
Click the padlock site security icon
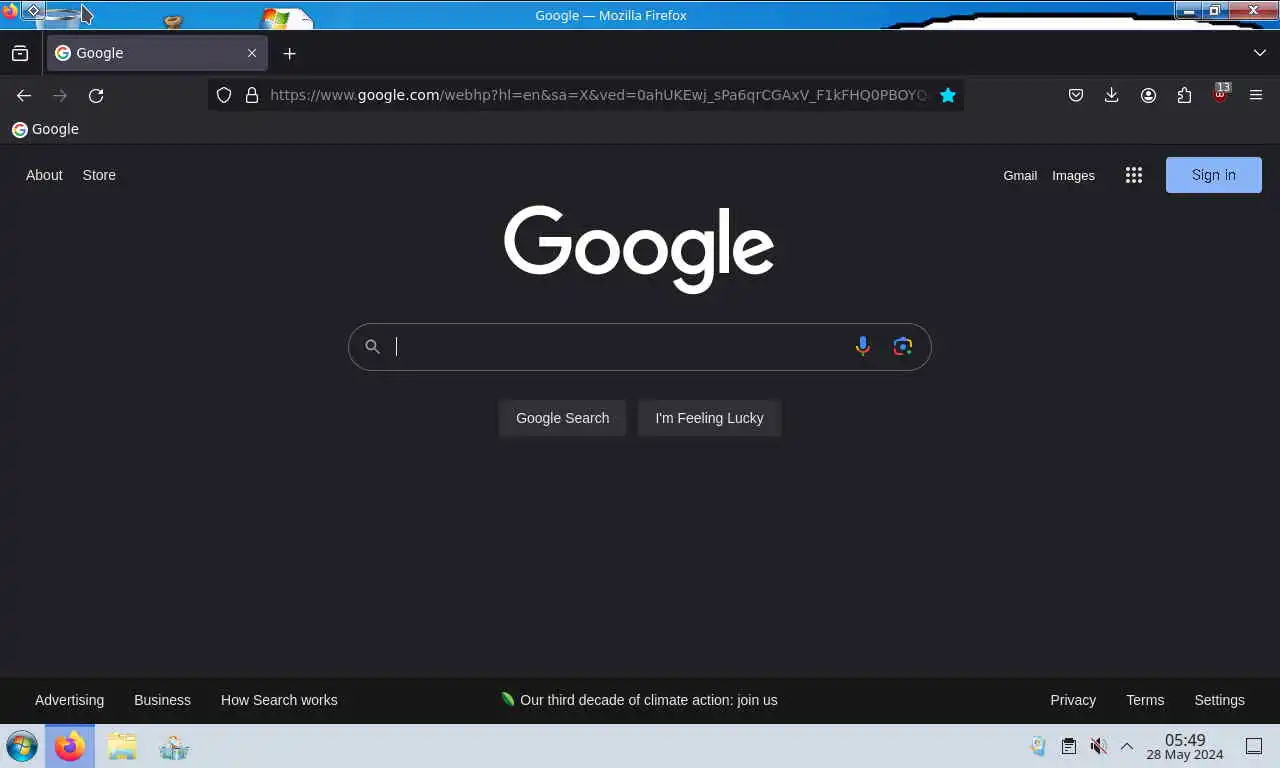coord(252,95)
